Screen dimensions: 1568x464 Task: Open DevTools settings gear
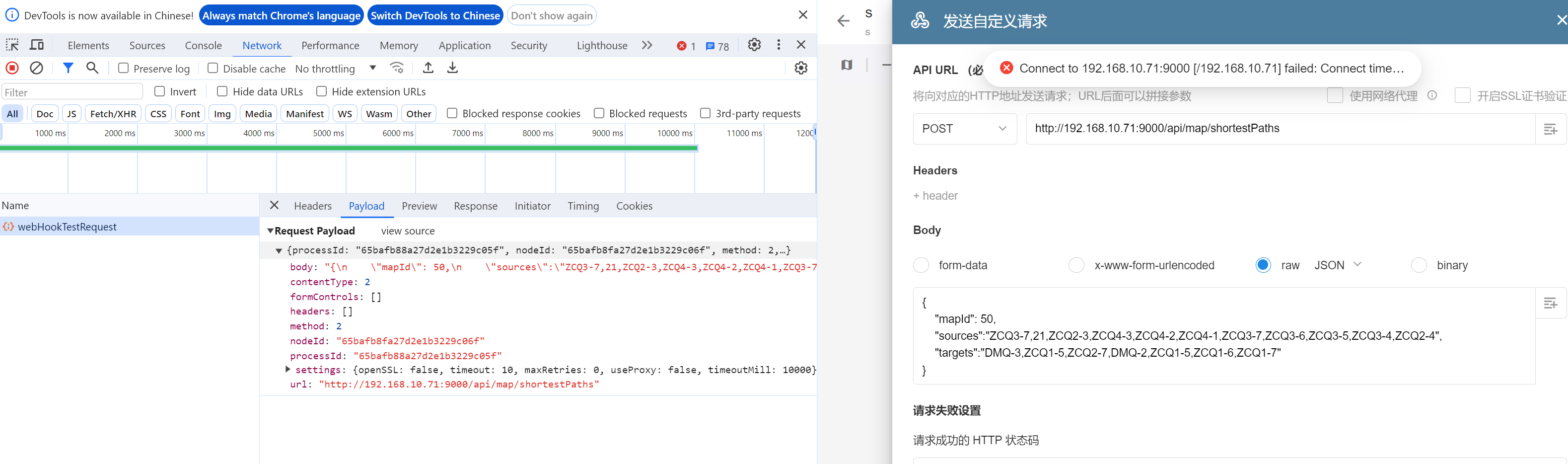click(754, 45)
